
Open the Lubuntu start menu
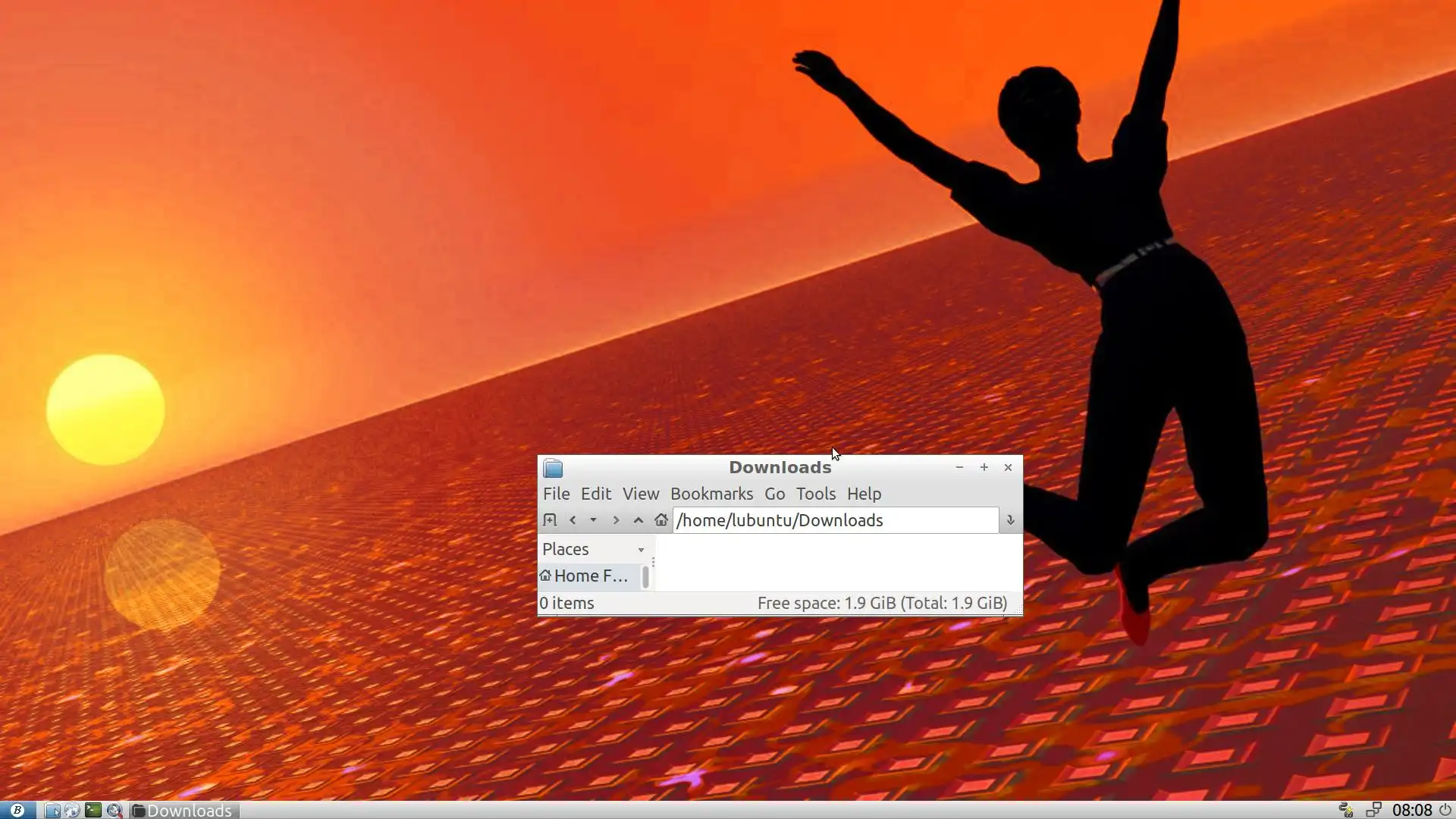point(17,810)
